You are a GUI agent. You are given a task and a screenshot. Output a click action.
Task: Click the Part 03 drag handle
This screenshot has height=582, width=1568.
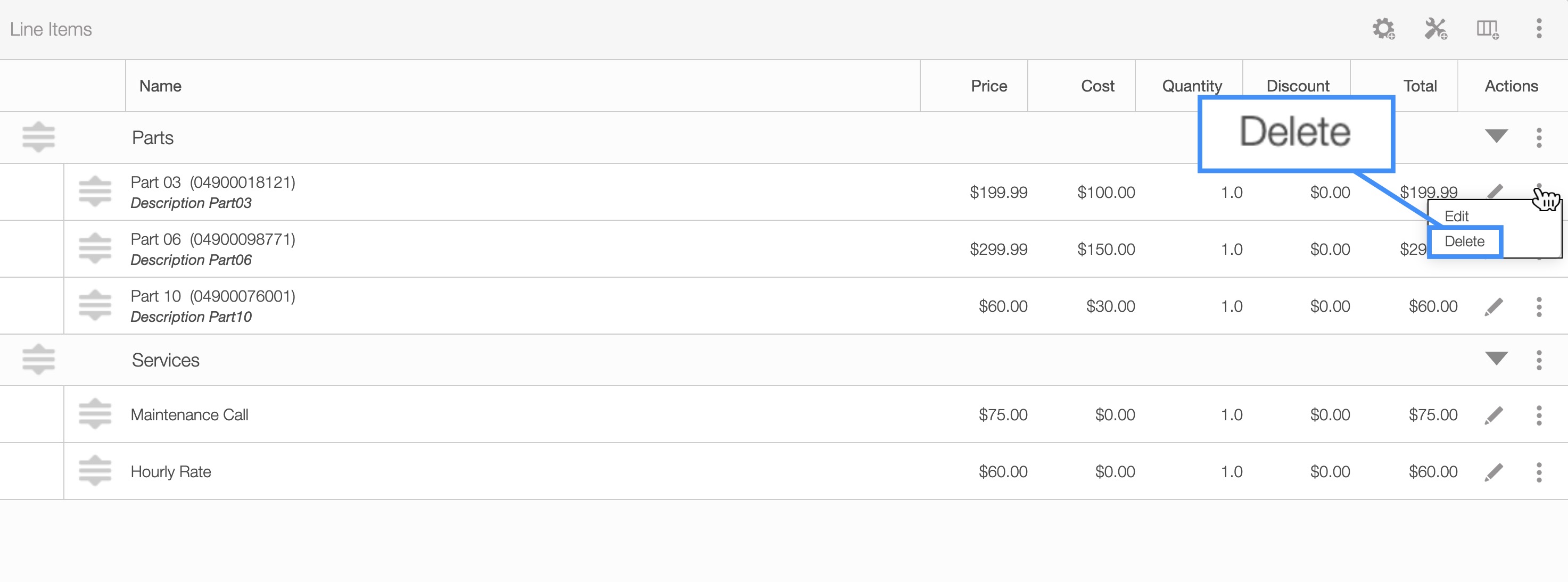pyautogui.click(x=95, y=192)
